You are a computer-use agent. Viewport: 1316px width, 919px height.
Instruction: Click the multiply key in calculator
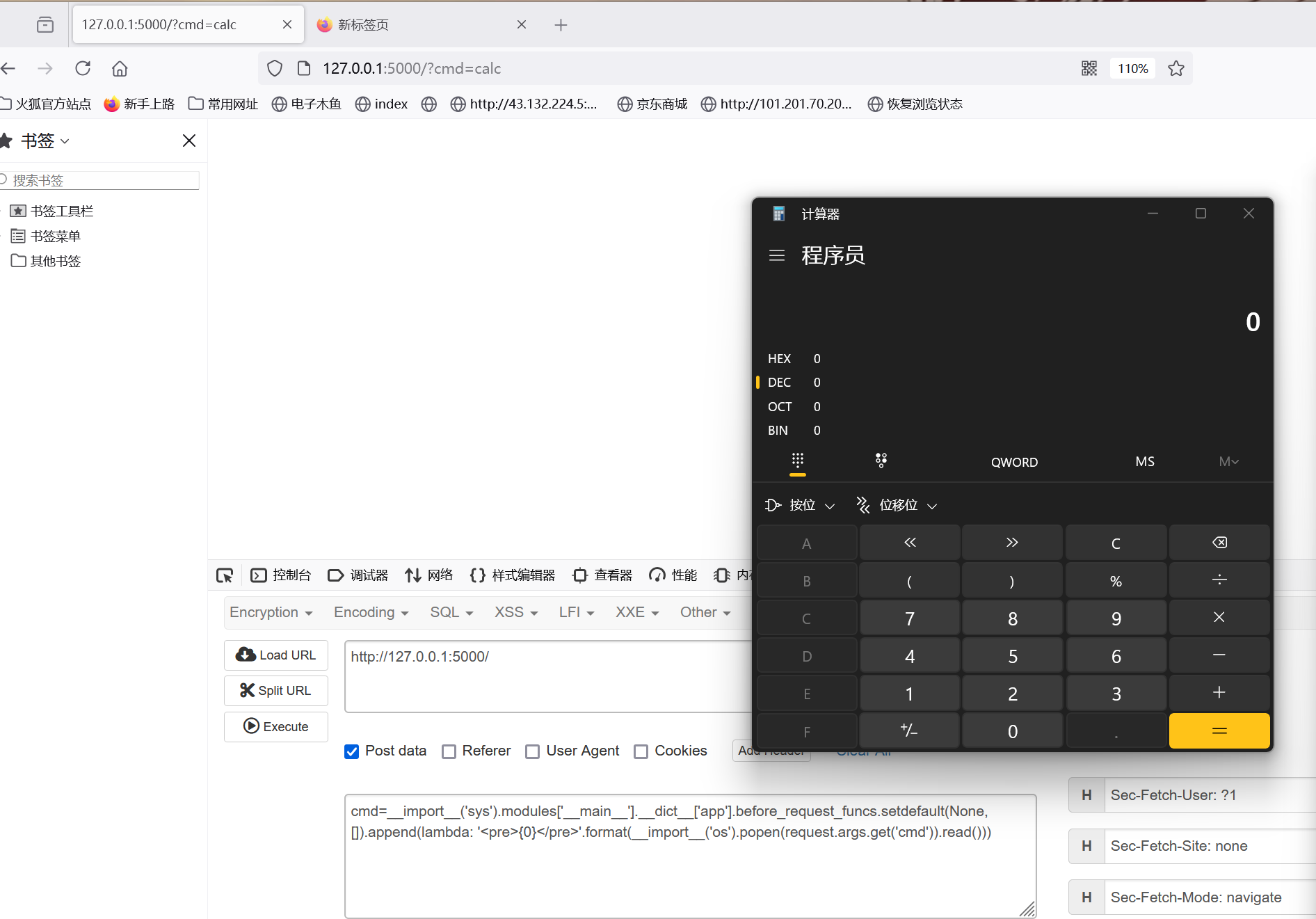[1219, 618]
